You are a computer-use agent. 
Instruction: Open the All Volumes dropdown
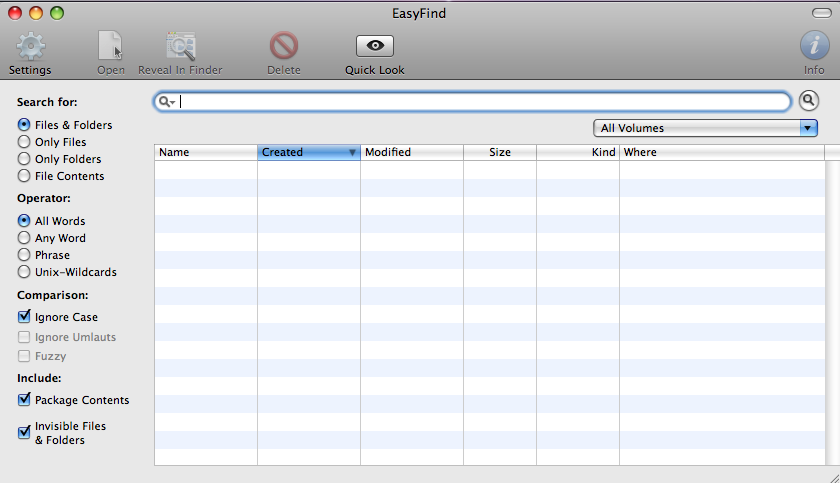(705, 128)
